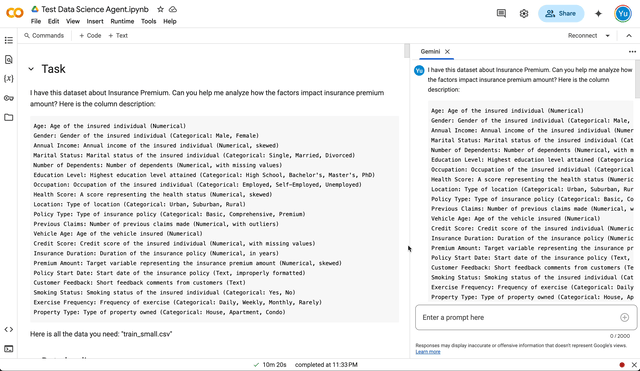The image size is (640, 371).
Task: Click the green execution checkmark
Action: click(x=256, y=365)
